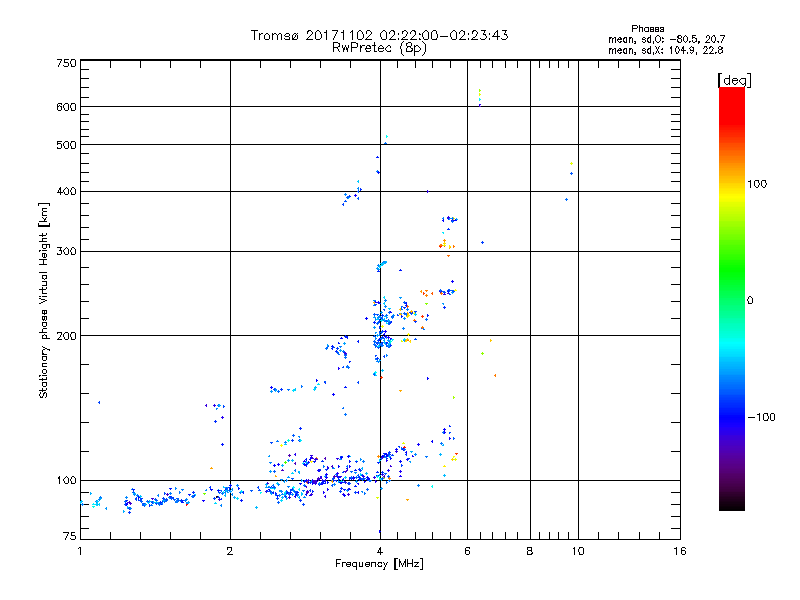Click the 'mean, sd,O: -80.5, 20.7' statistic

click(x=666, y=39)
